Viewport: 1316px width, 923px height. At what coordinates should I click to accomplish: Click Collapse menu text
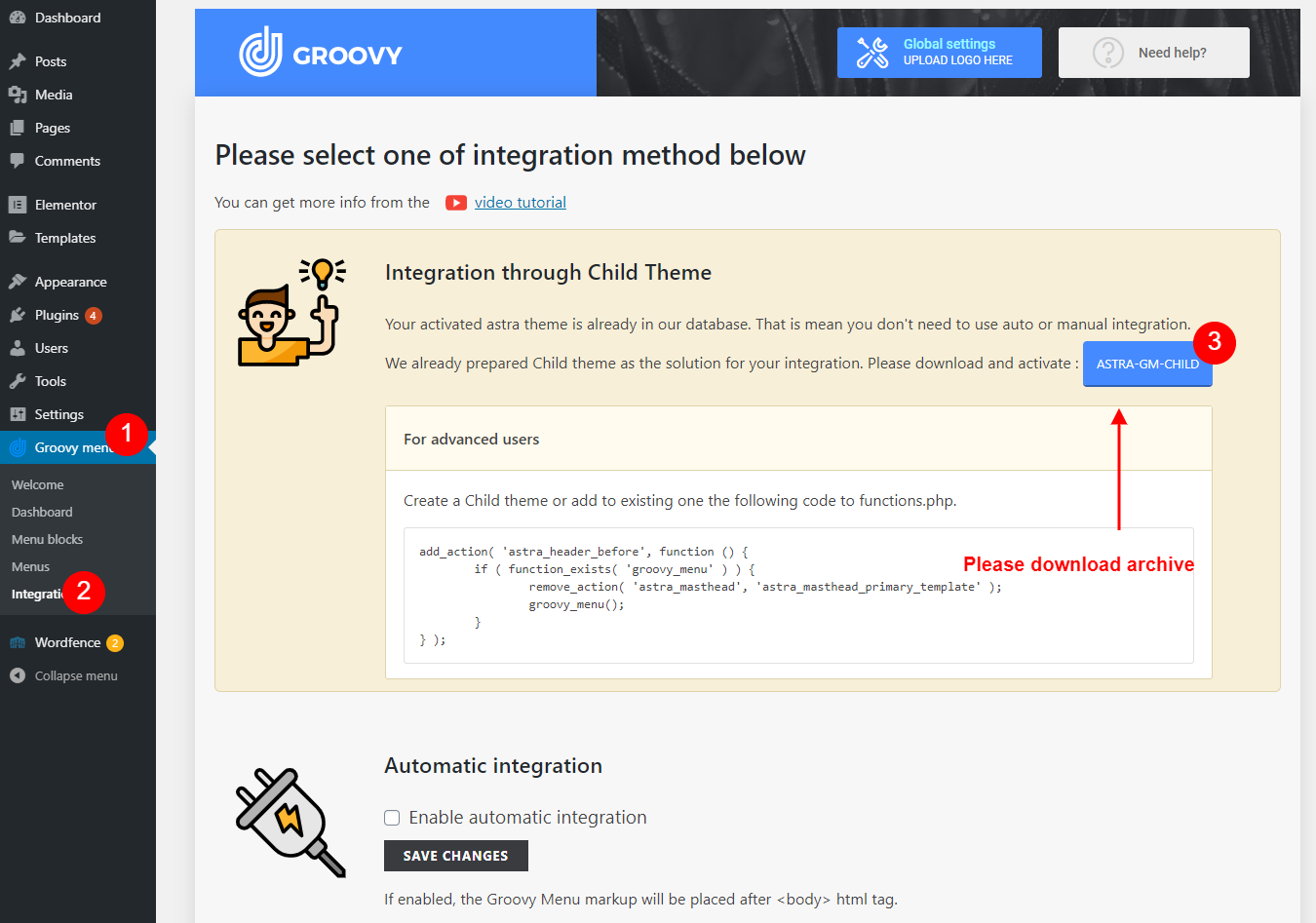[76, 675]
